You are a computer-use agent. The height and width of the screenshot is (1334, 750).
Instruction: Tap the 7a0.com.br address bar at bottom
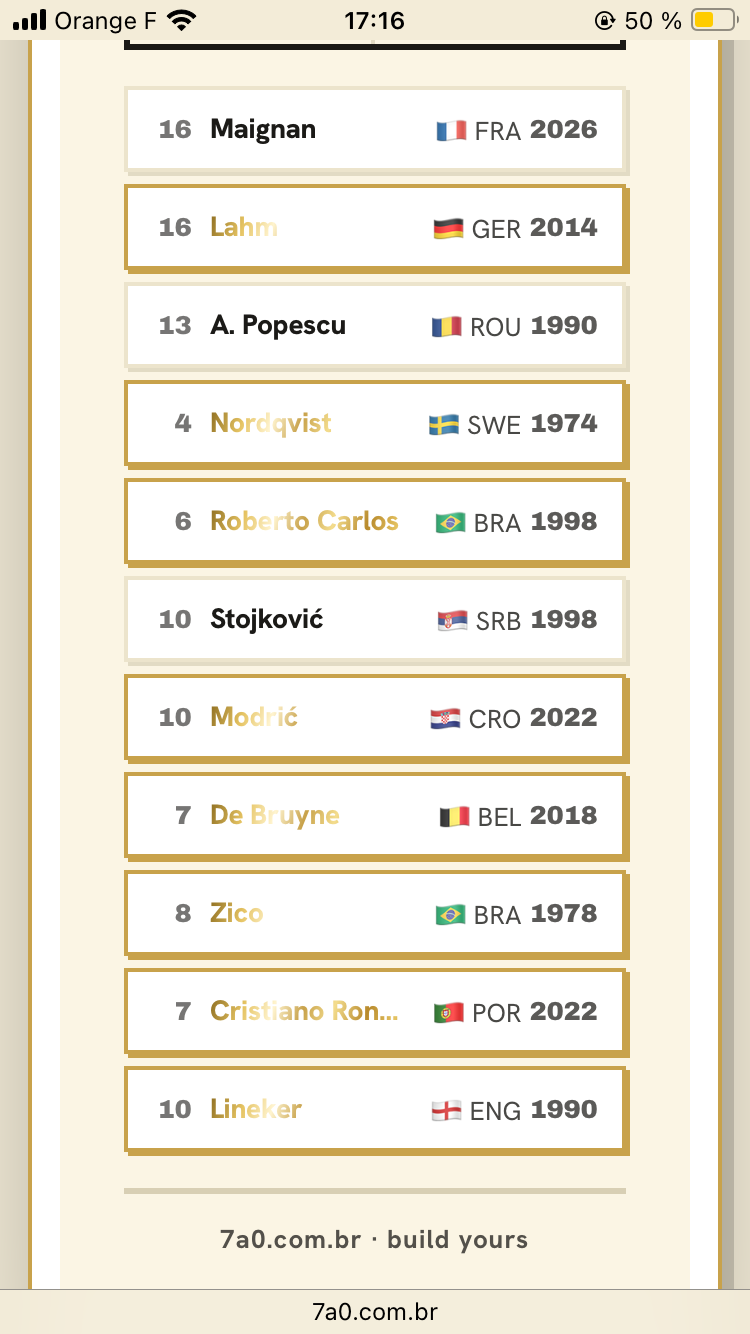tap(375, 1311)
